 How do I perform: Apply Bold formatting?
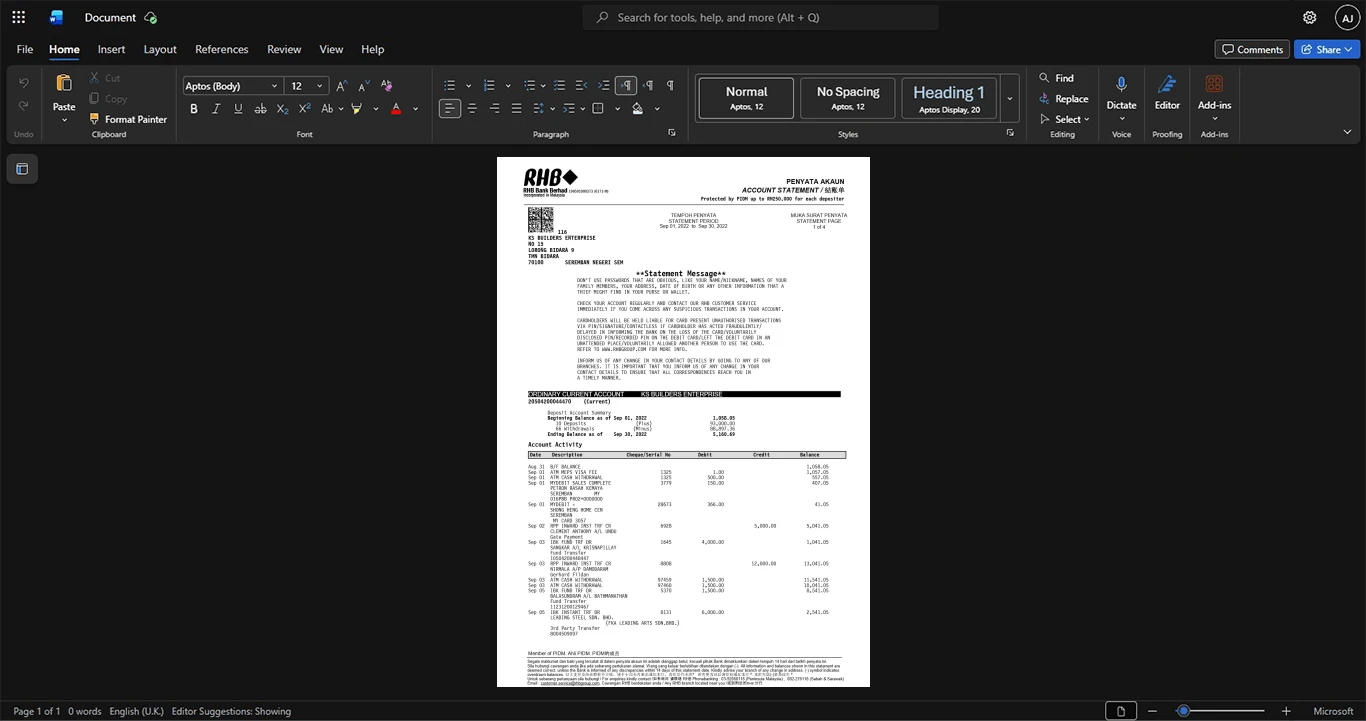(x=194, y=108)
